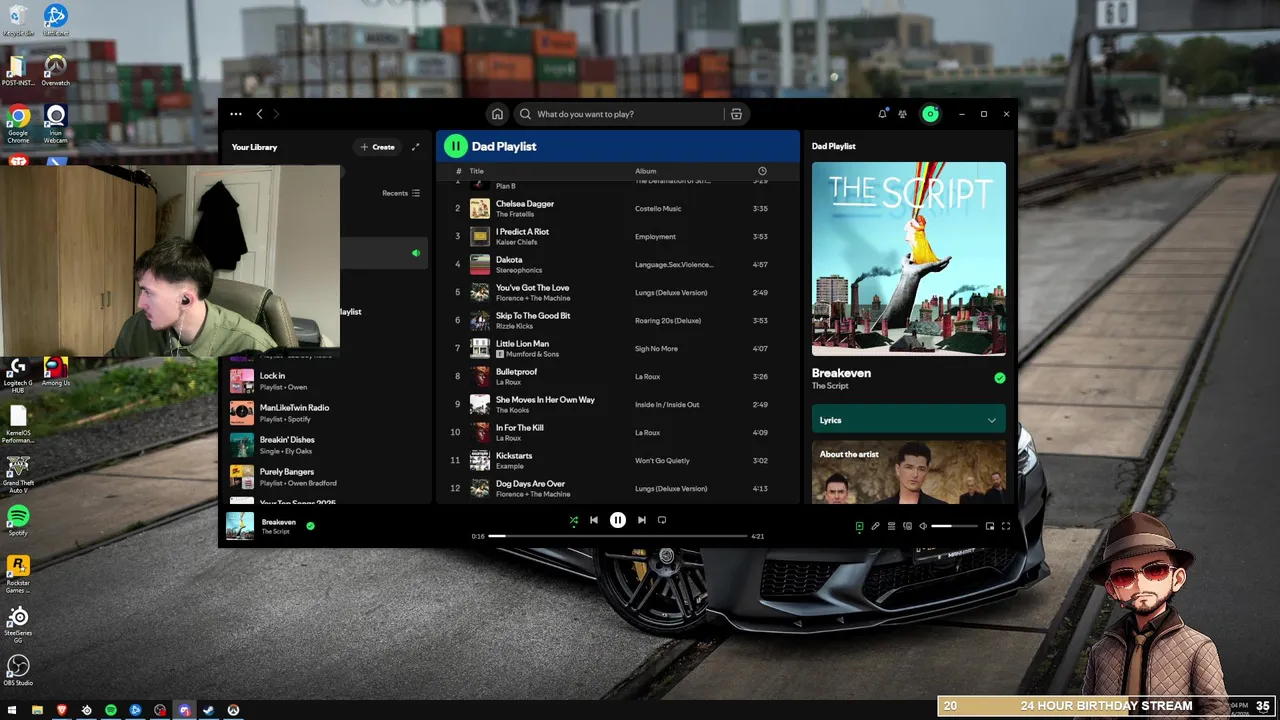Open Recycle Bin on desktop
This screenshot has width=1280, height=720.
tap(18, 20)
